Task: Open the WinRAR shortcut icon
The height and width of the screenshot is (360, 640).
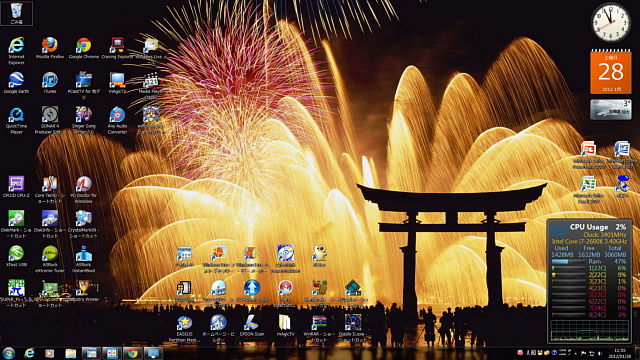Action: pyautogui.click(x=319, y=329)
